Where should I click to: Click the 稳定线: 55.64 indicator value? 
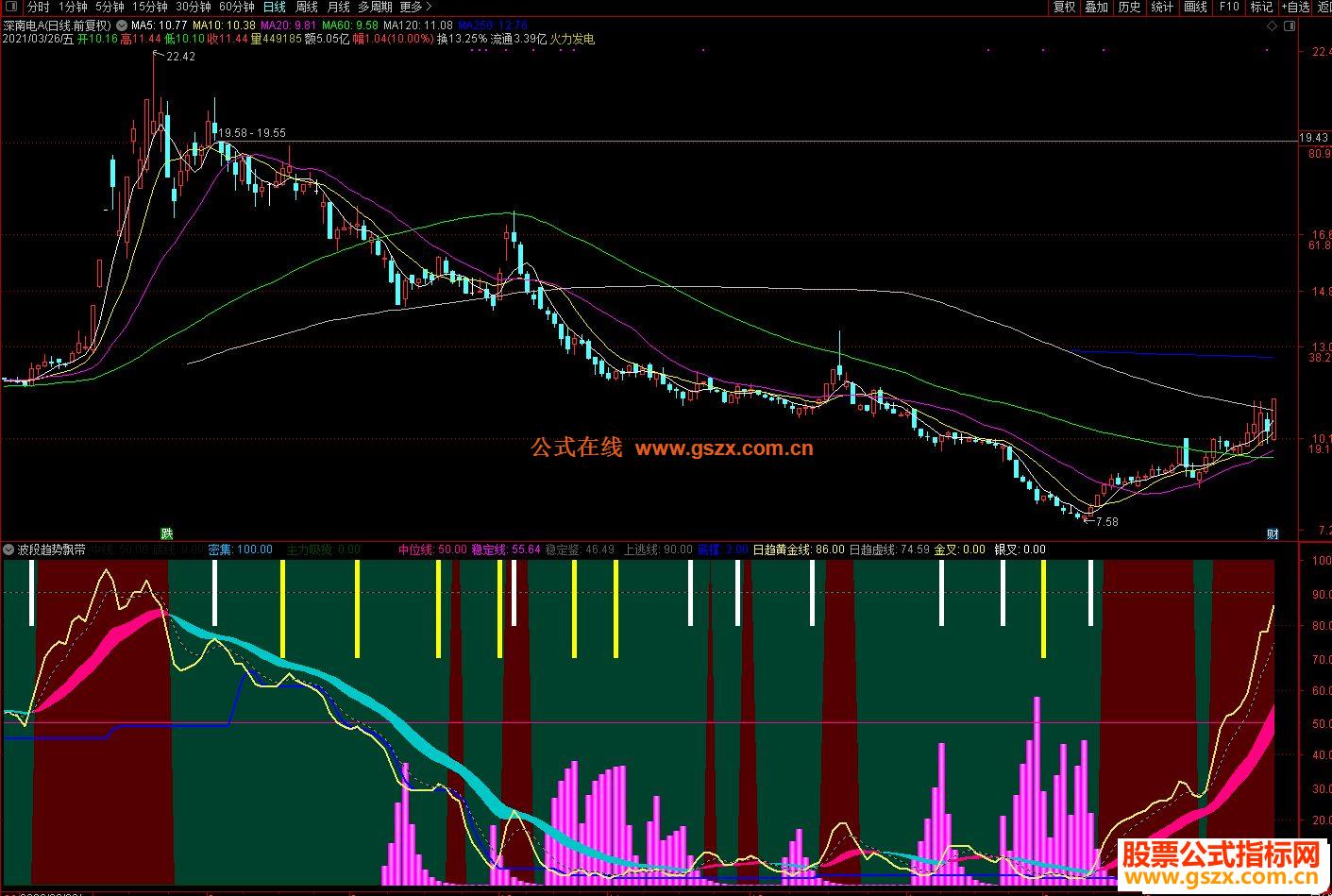(506, 549)
